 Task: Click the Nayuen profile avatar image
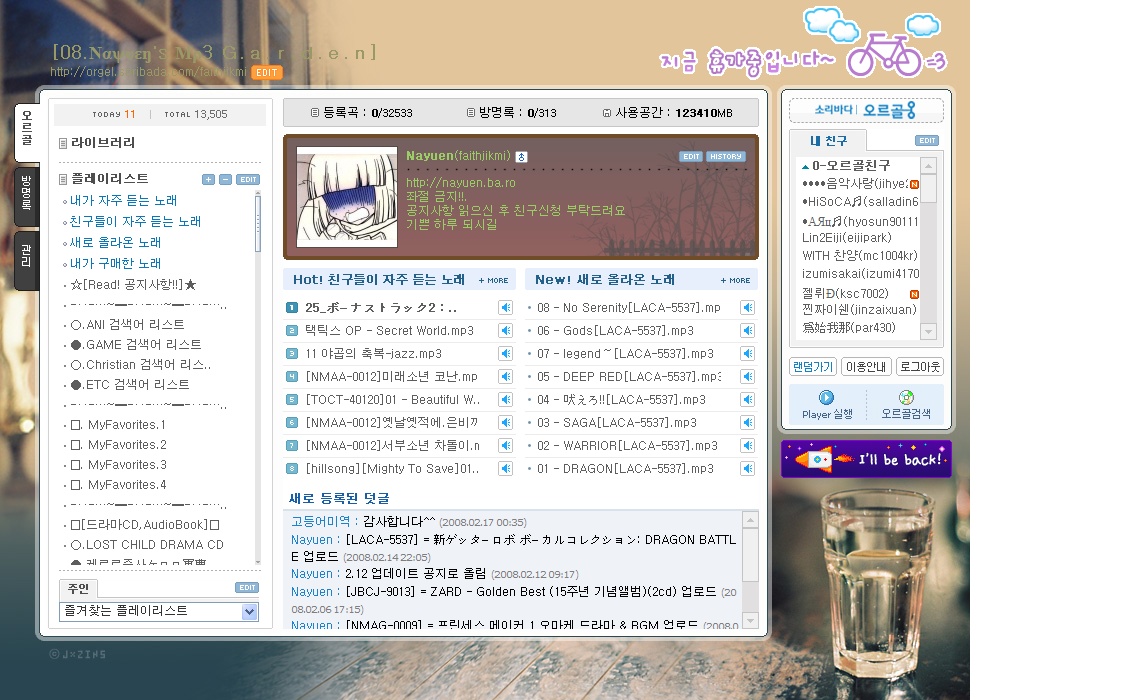point(347,197)
